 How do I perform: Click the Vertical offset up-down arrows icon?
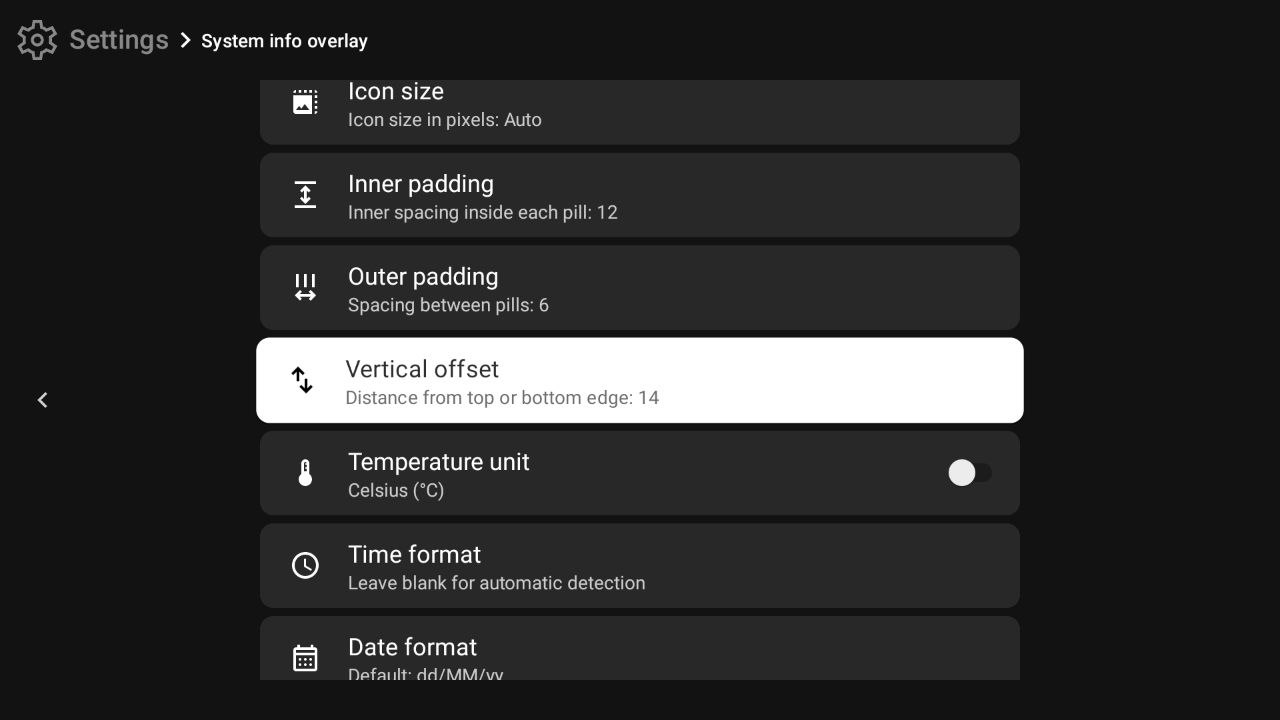tap(302, 380)
